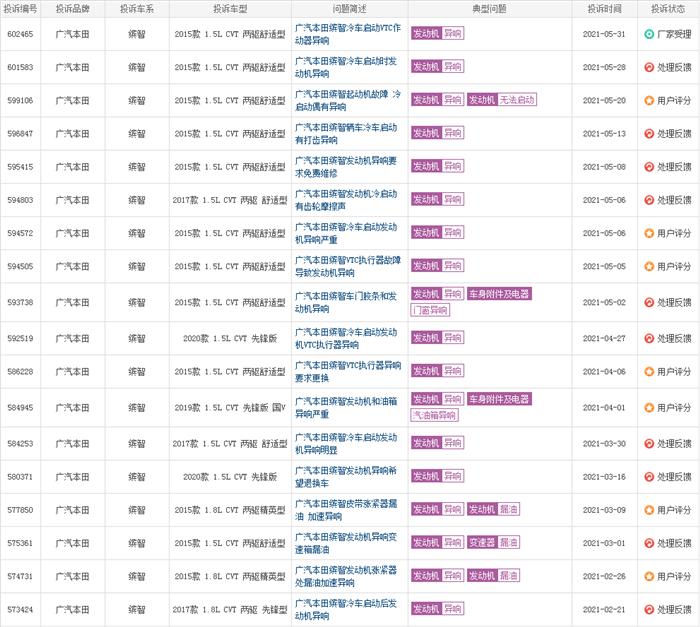The width and height of the screenshot is (700, 627).
Task: Click the orange 用户评分 icon for complaint 599106
Action: [x=649, y=100]
